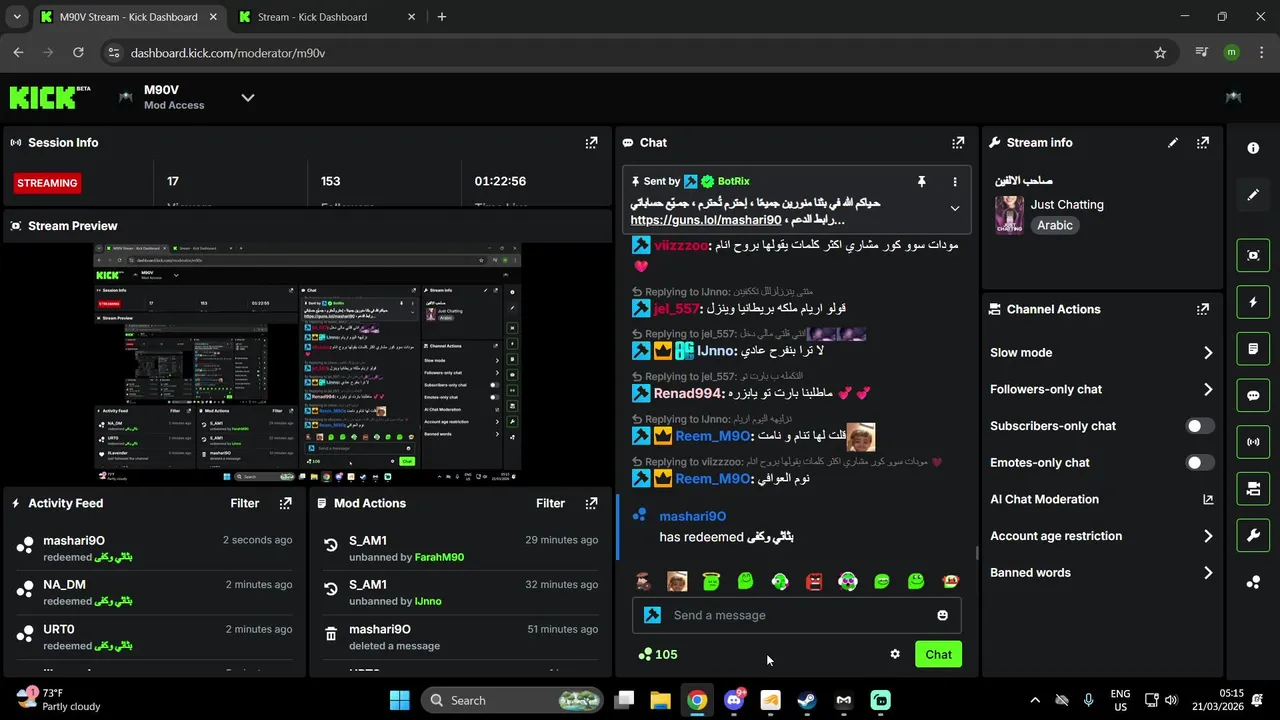The height and width of the screenshot is (720, 1280).
Task: Pop out the Activity Feed panel
Action: click(x=285, y=503)
